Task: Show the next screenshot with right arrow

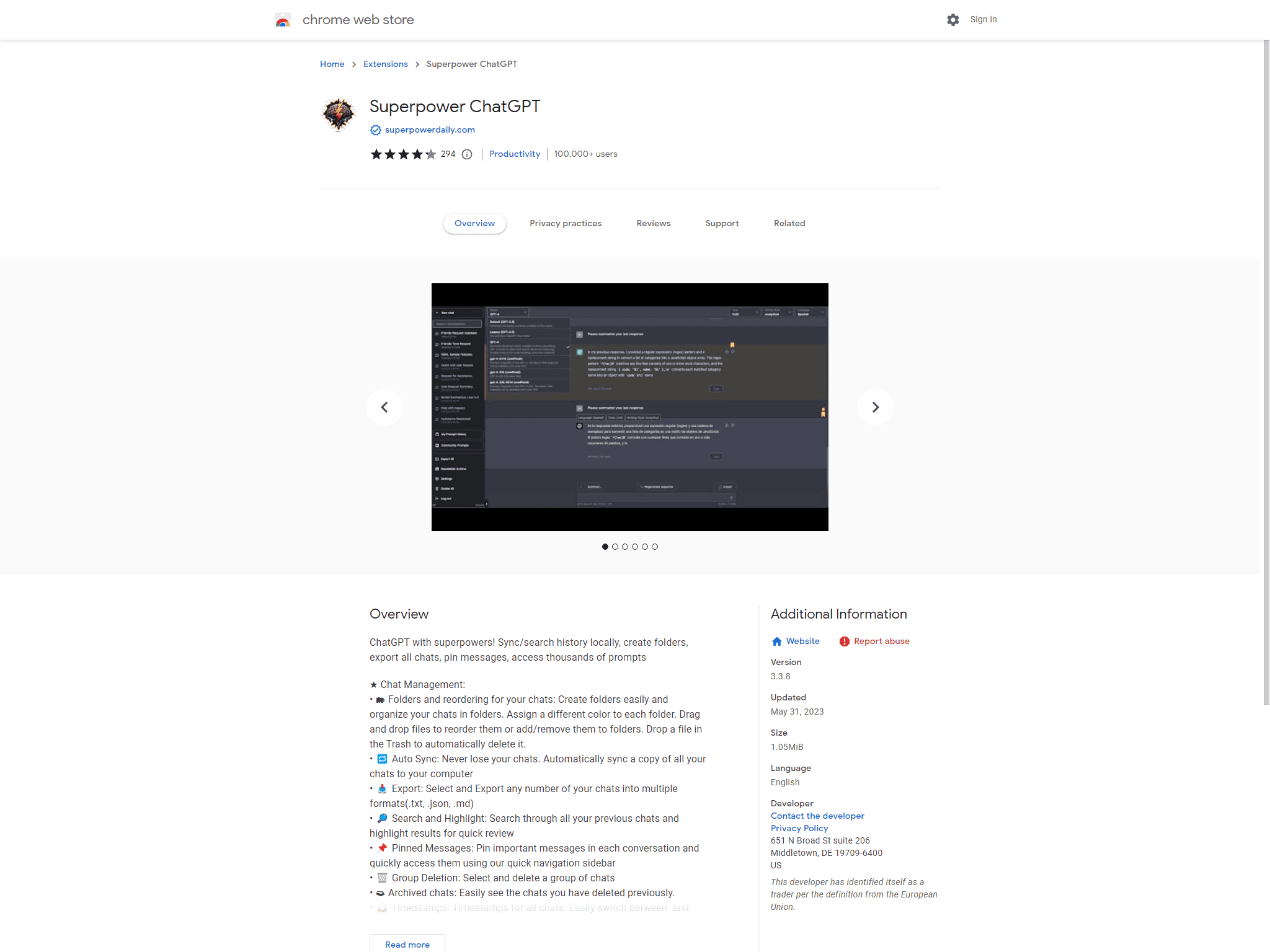Action: click(x=876, y=407)
